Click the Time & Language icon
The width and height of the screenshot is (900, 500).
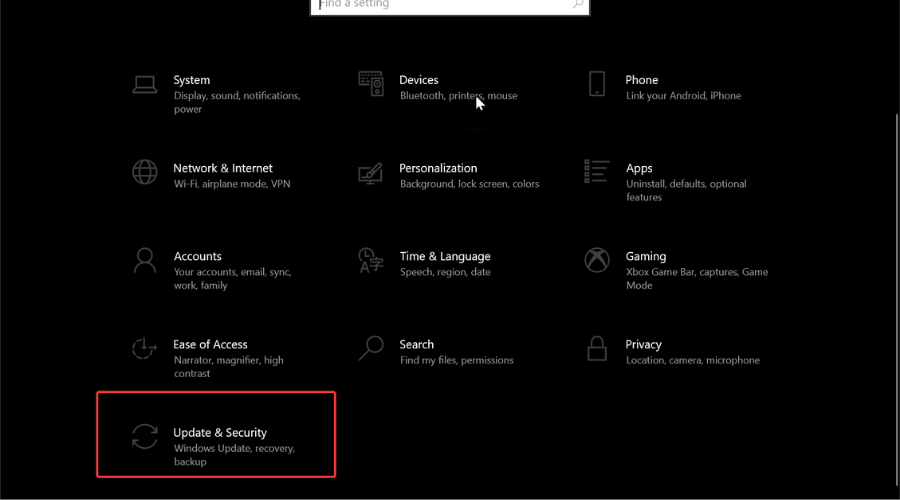click(x=371, y=261)
